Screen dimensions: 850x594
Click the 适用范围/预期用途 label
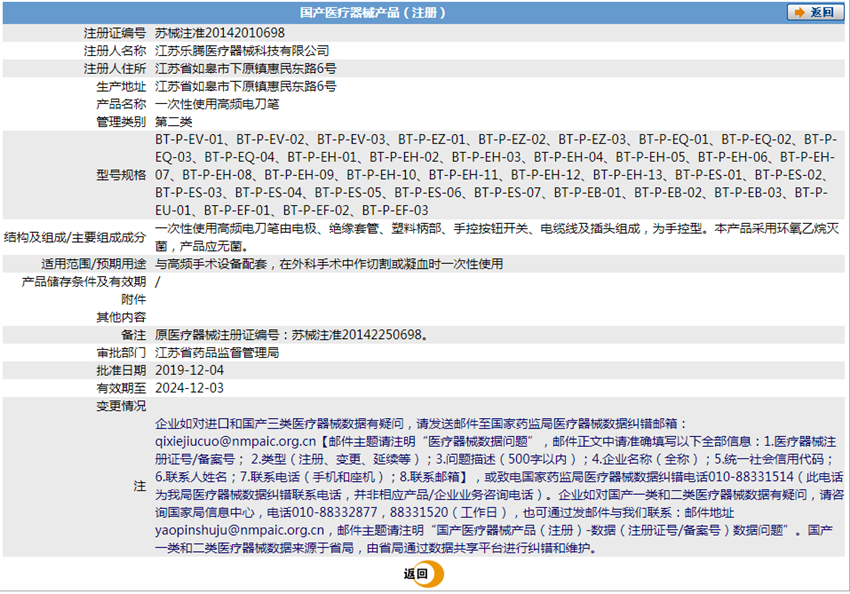[94, 264]
